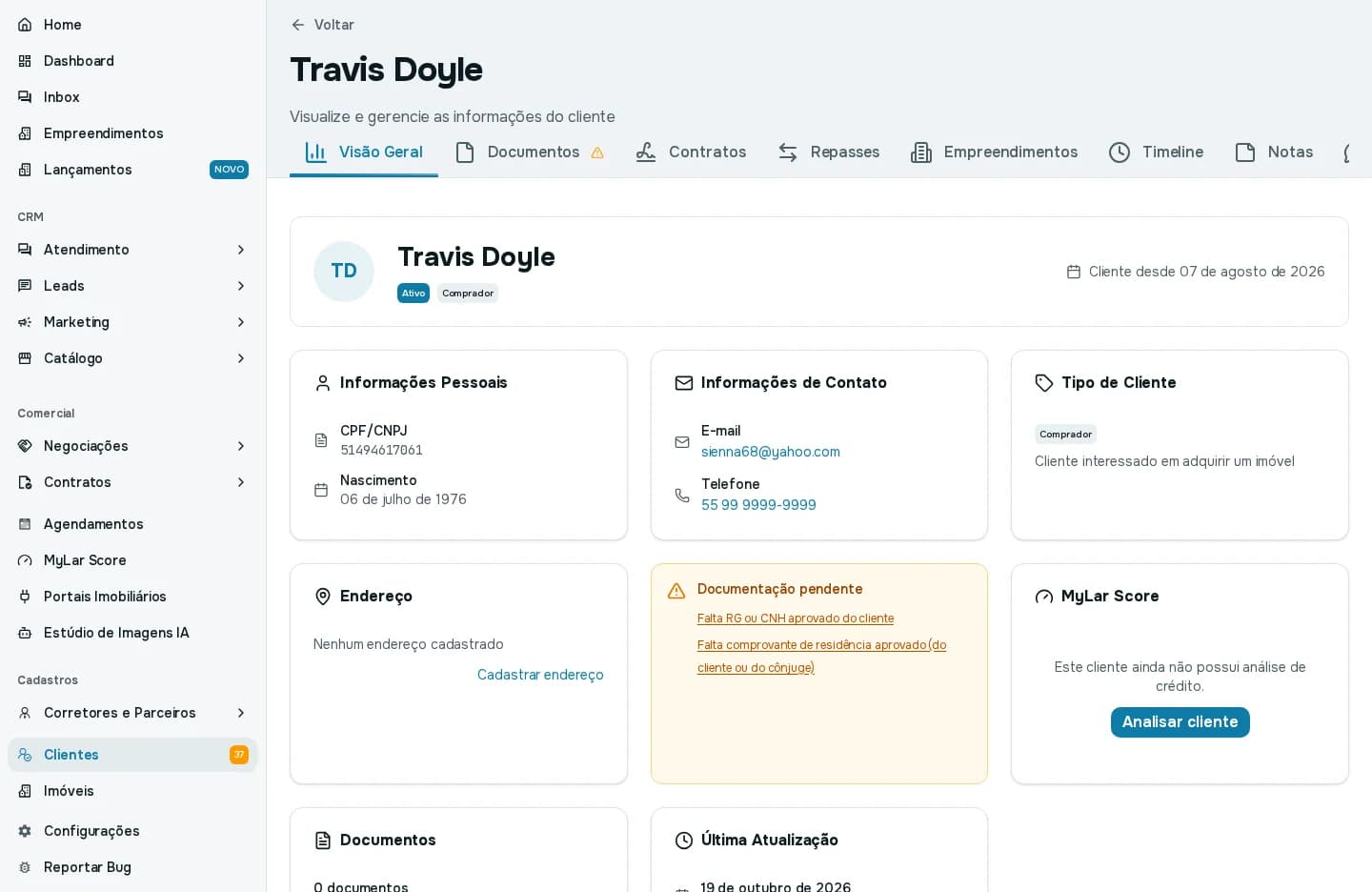Click the CPF/CNPJ value 51494617061
The height and width of the screenshot is (892, 1372).
click(x=381, y=450)
